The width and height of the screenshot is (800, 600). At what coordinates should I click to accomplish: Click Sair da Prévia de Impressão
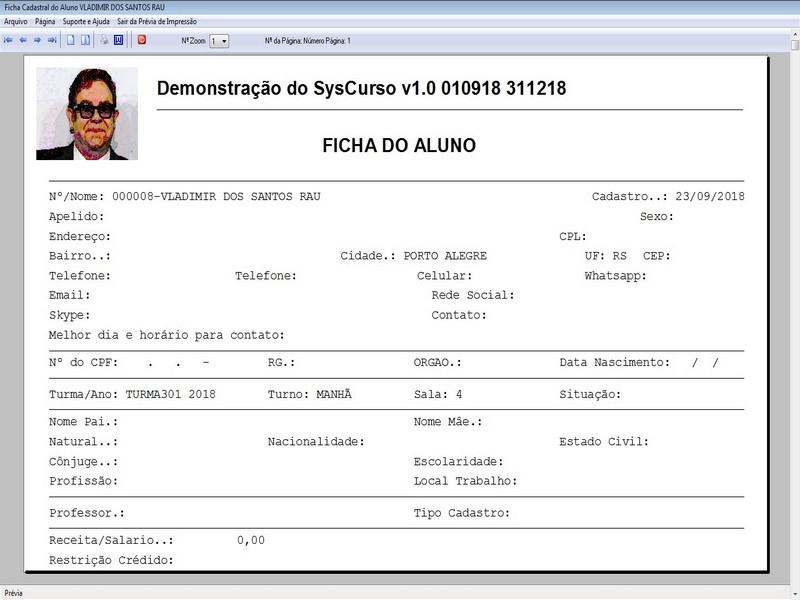(x=157, y=21)
